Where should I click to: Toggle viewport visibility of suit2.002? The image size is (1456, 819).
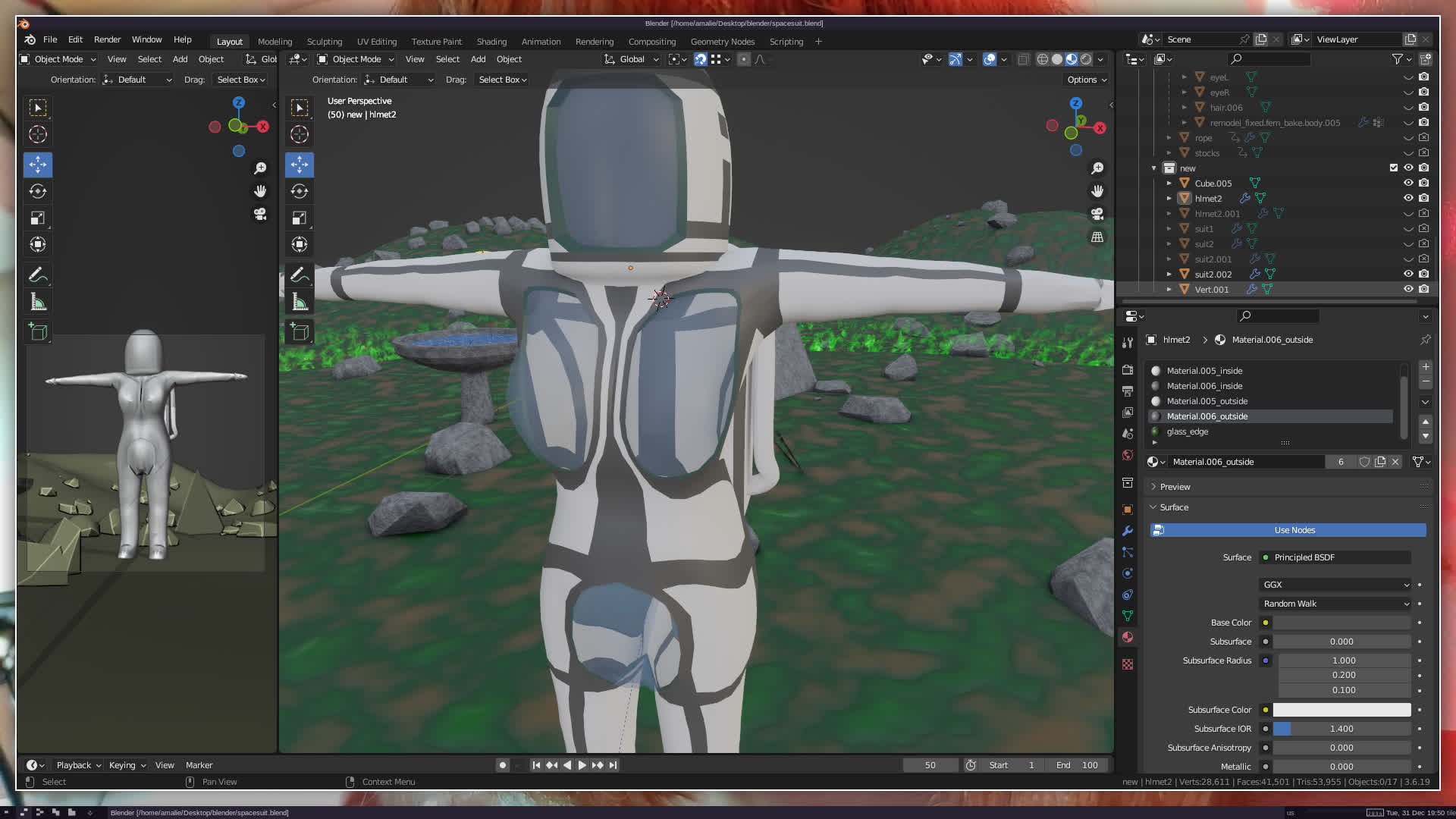tap(1408, 274)
